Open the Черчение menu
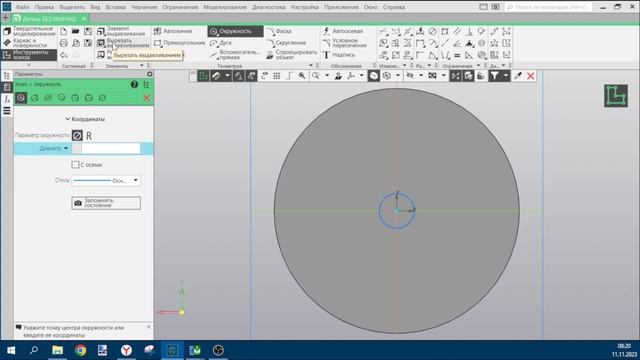This screenshot has width=640, height=360. click(x=144, y=7)
